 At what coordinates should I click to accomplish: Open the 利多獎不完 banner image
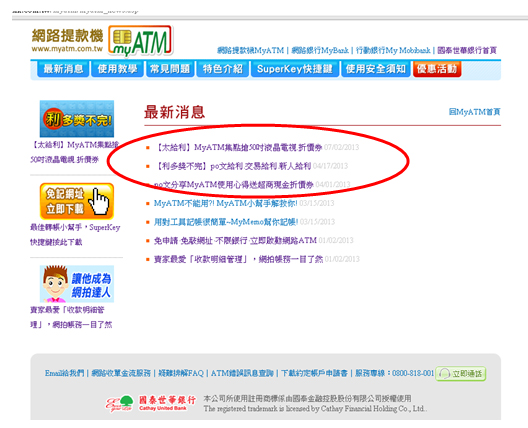(77, 119)
